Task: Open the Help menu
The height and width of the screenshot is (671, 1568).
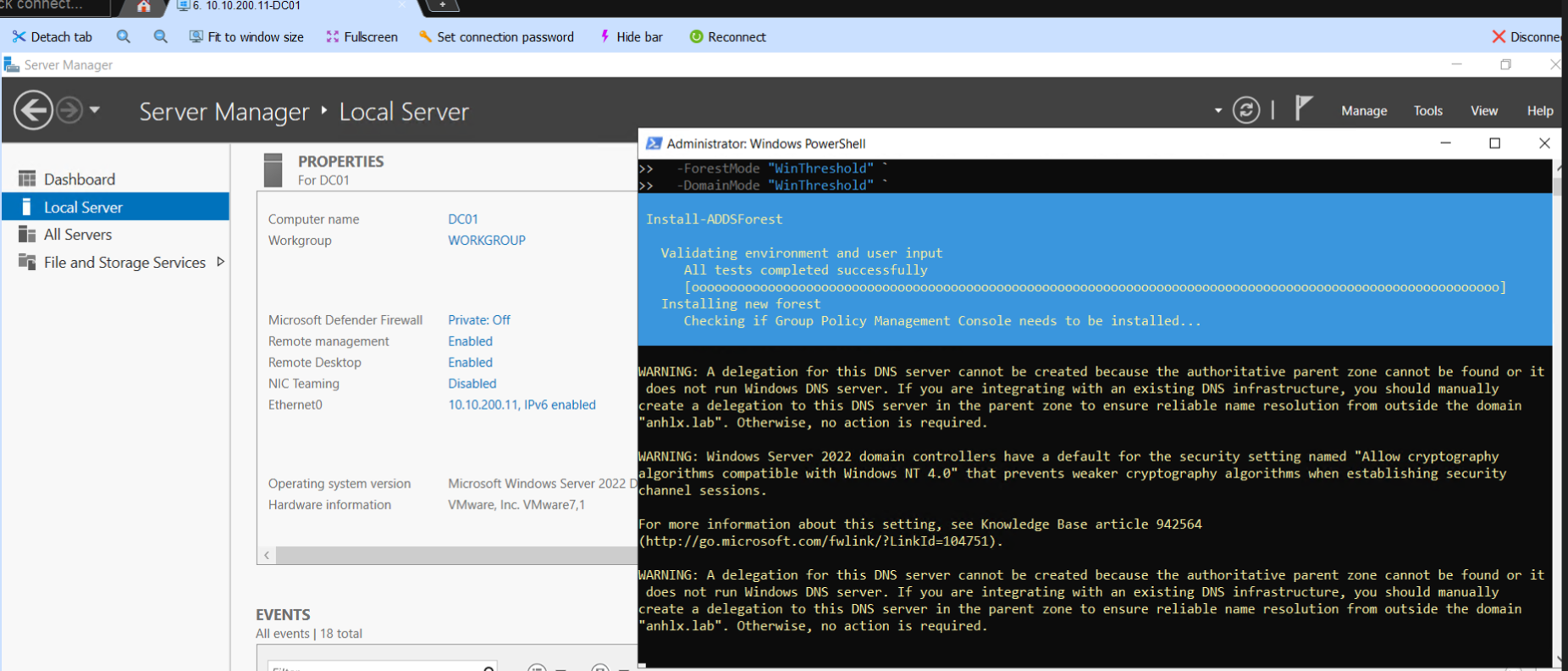Action: pyautogui.click(x=1540, y=111)
